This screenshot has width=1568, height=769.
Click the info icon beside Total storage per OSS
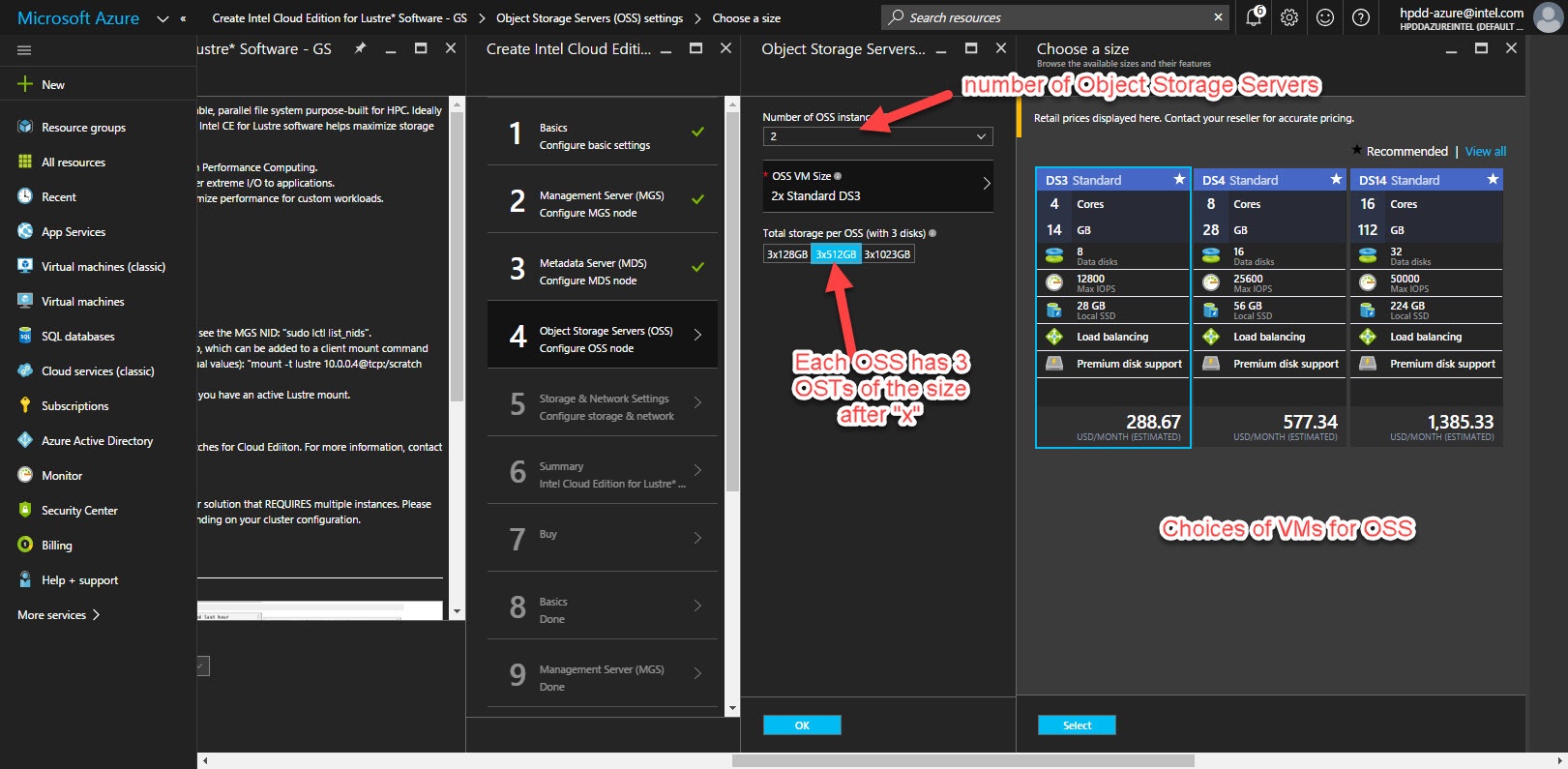tap(932, 233)
